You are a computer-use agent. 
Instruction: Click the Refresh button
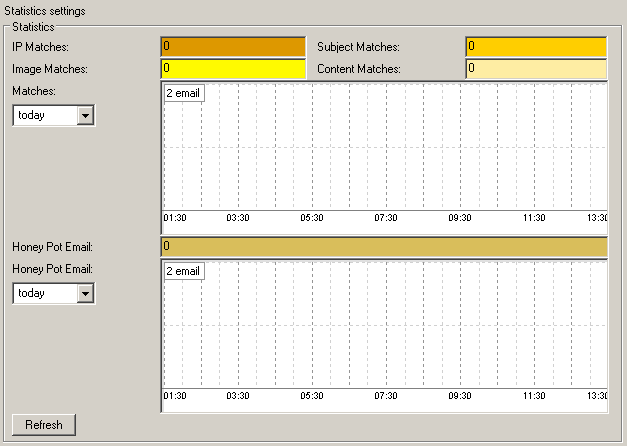pos(44,425)
